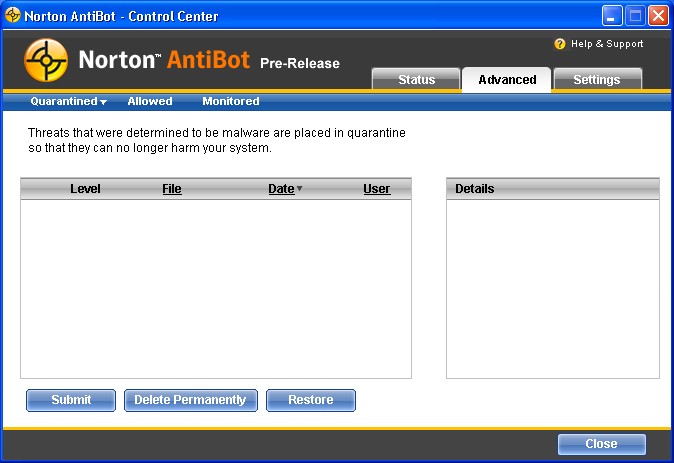Screen dimensions: 674x463
Task: Click the title bar application icon
Action: pos(12,15)
